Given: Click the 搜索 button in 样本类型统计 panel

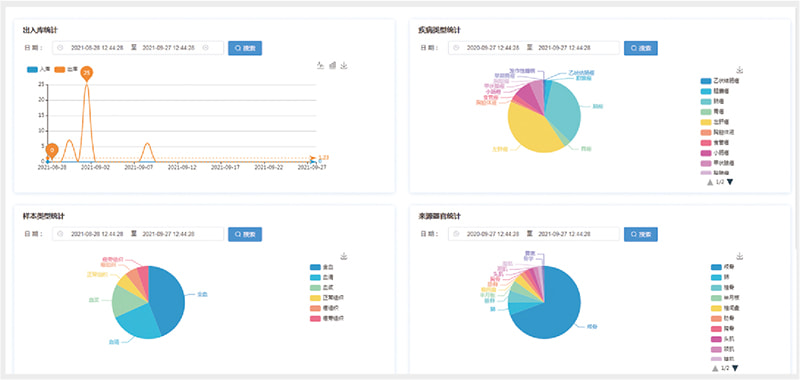Looking at the screenshot, I should pyautogui.click(x=245, y=234).
